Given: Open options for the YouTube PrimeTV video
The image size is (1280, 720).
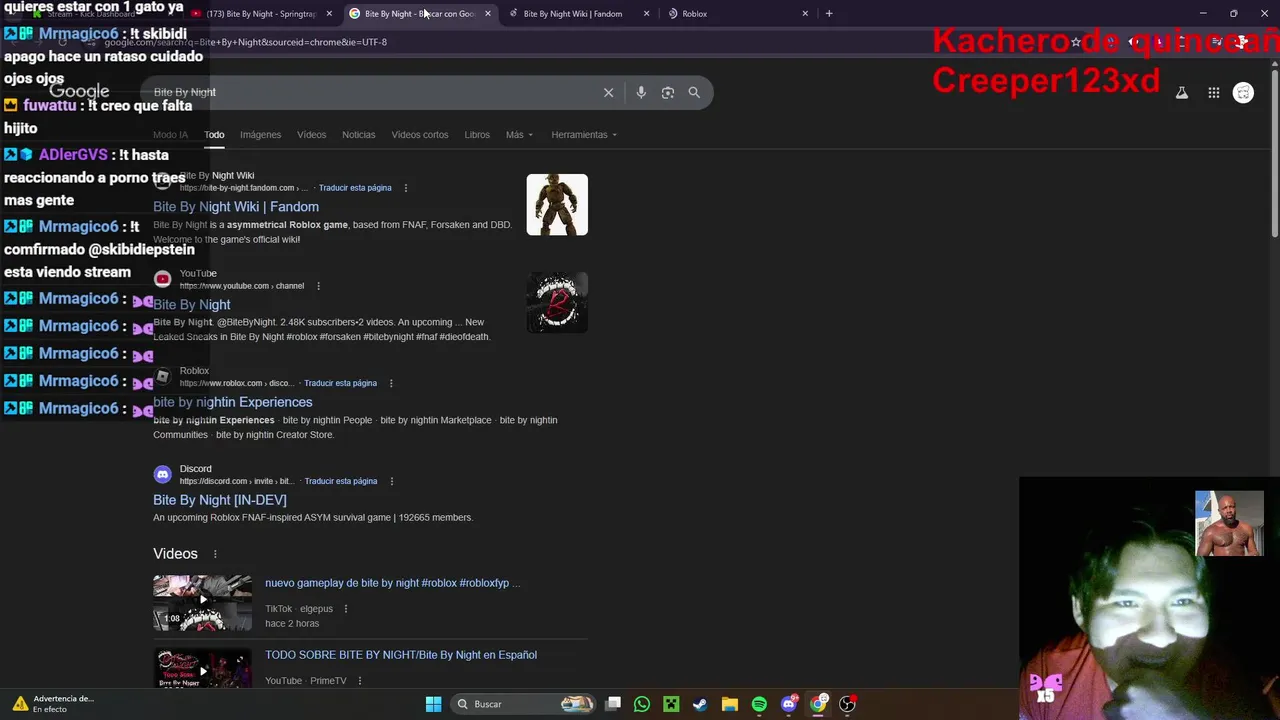Looking at the screenshot, I should click(x=359, y=681).
